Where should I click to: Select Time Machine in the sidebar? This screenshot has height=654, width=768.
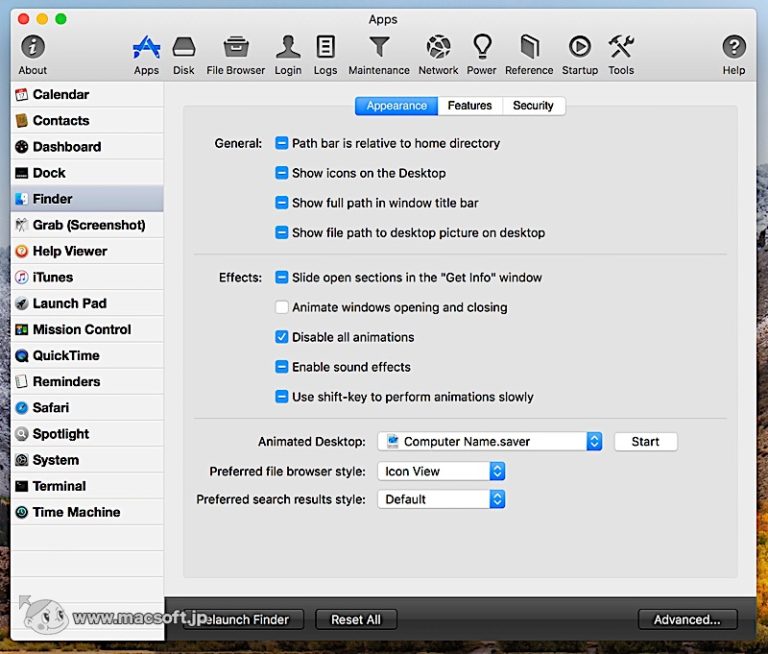[87, 512]
